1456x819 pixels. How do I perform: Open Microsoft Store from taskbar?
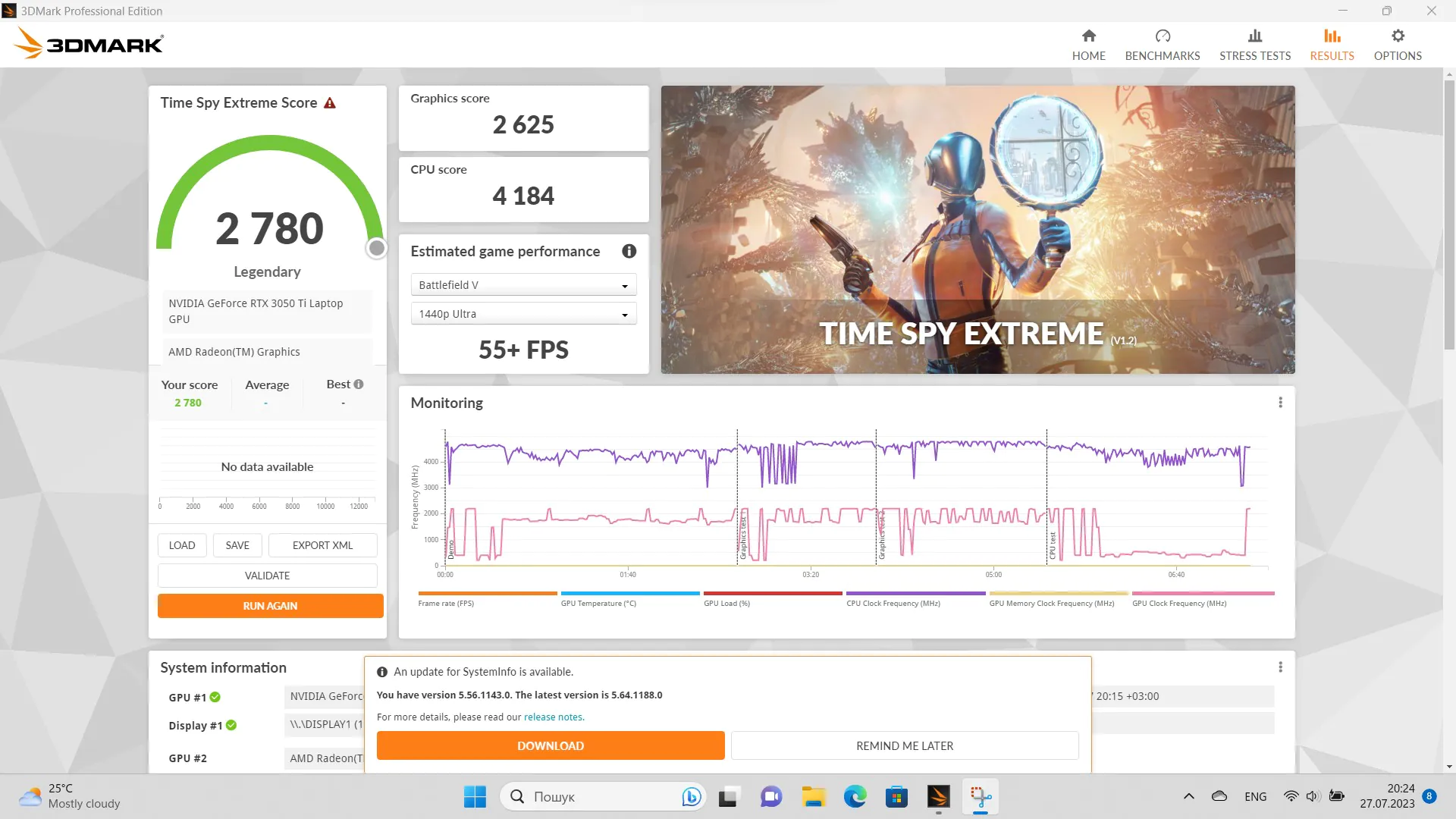[896, 796]
